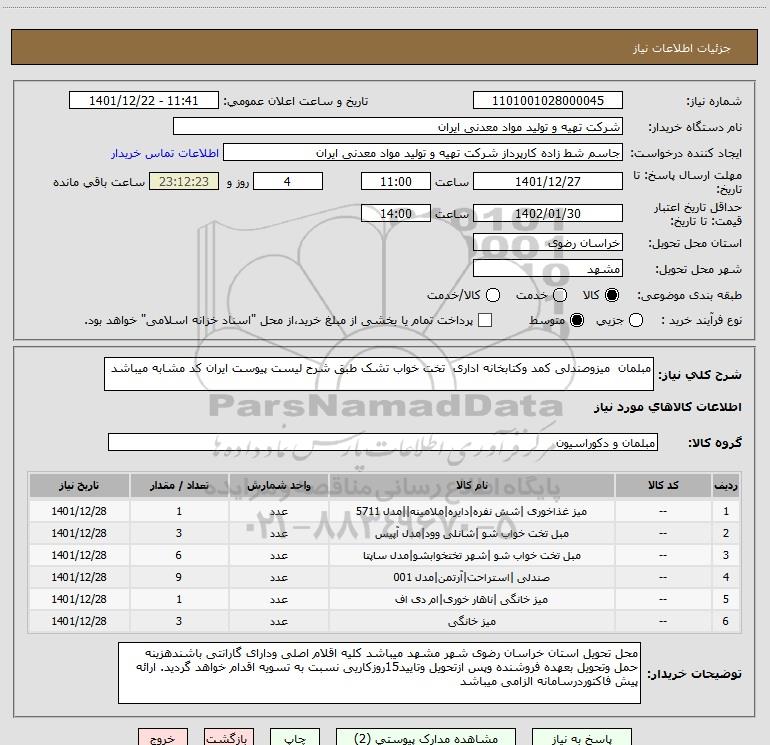770x745 pixels.
Task: Select row مبل تخت خواب شو مدل آپیس
Action: click(x=385, y=533)
